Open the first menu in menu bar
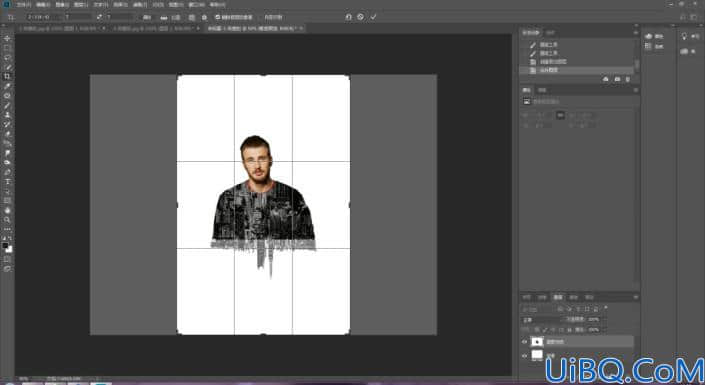Viewport: 705px width, 385px height. click(x=23, y=4)
